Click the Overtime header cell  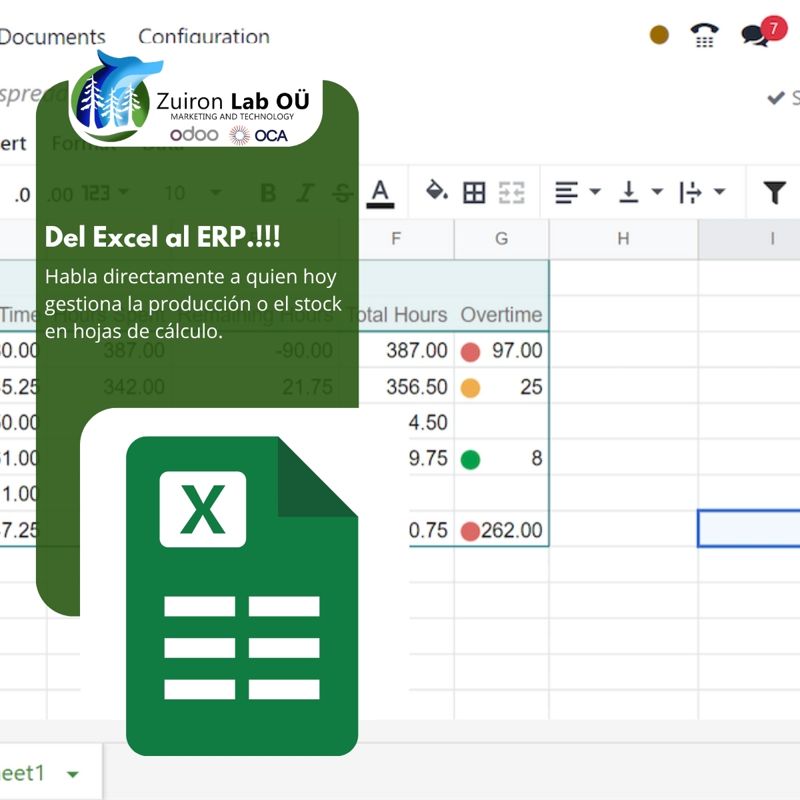tap(502, 314)
